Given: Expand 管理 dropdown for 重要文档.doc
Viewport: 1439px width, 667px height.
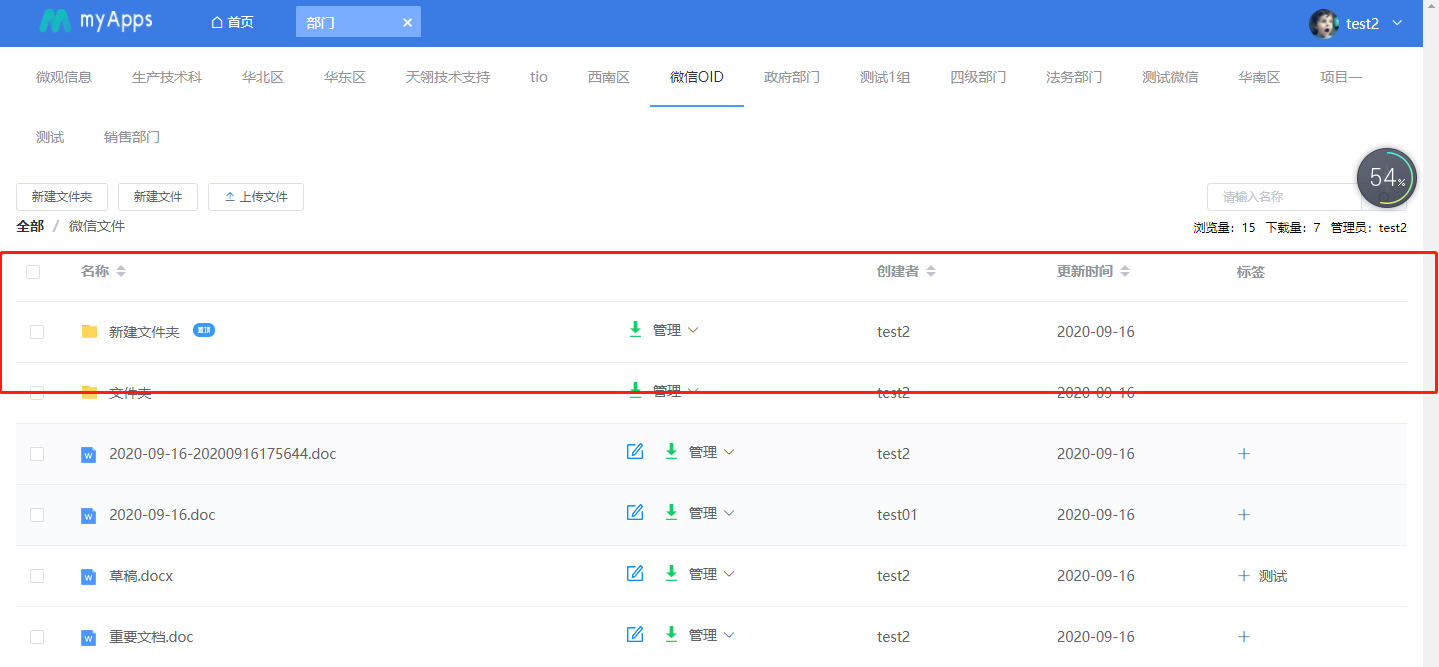Looking at the screenshot, I should click(x=712, y=635).
